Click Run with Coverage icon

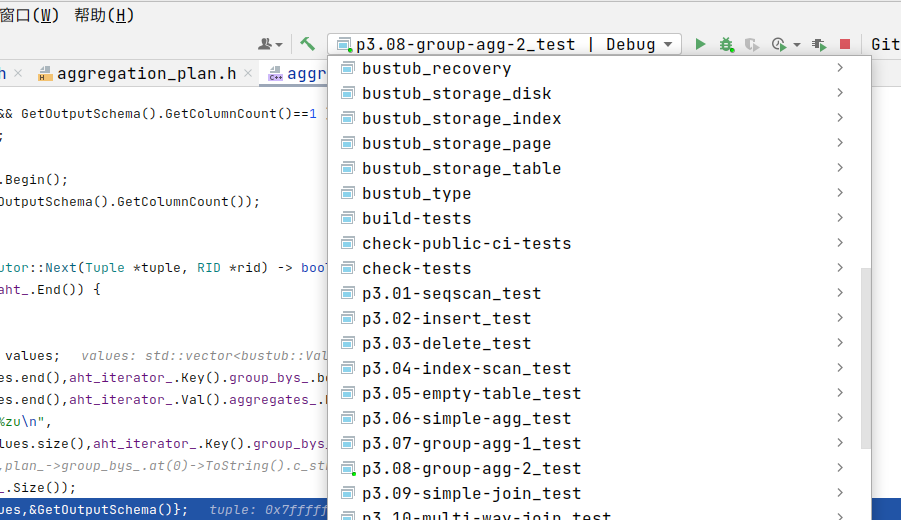(752, 44)
